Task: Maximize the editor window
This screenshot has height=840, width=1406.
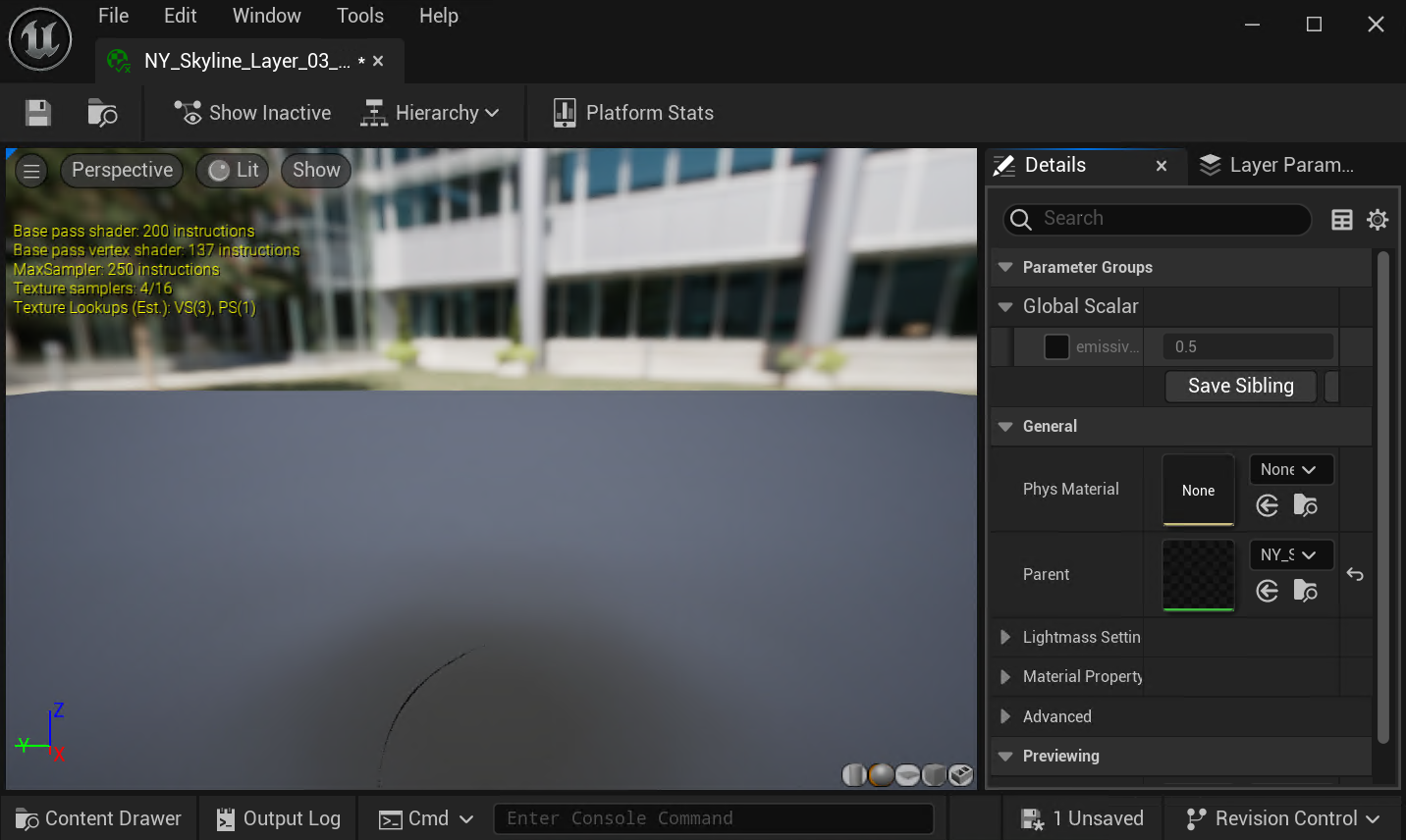Action: tap(1314, 25)
